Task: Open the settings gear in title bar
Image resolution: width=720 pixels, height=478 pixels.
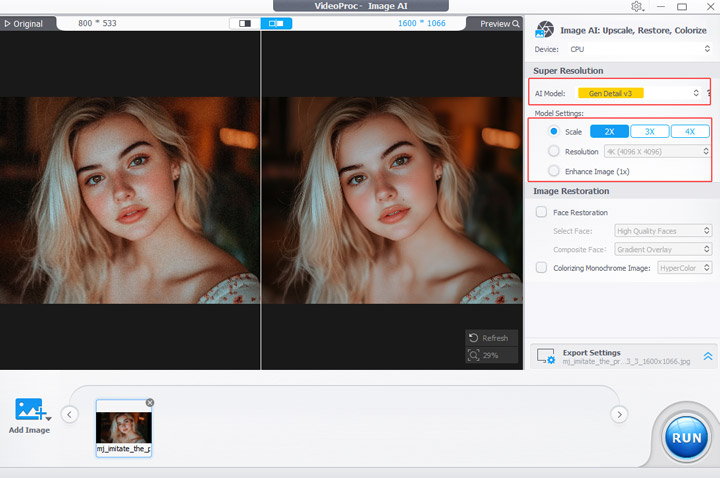Action: point(637,6)
